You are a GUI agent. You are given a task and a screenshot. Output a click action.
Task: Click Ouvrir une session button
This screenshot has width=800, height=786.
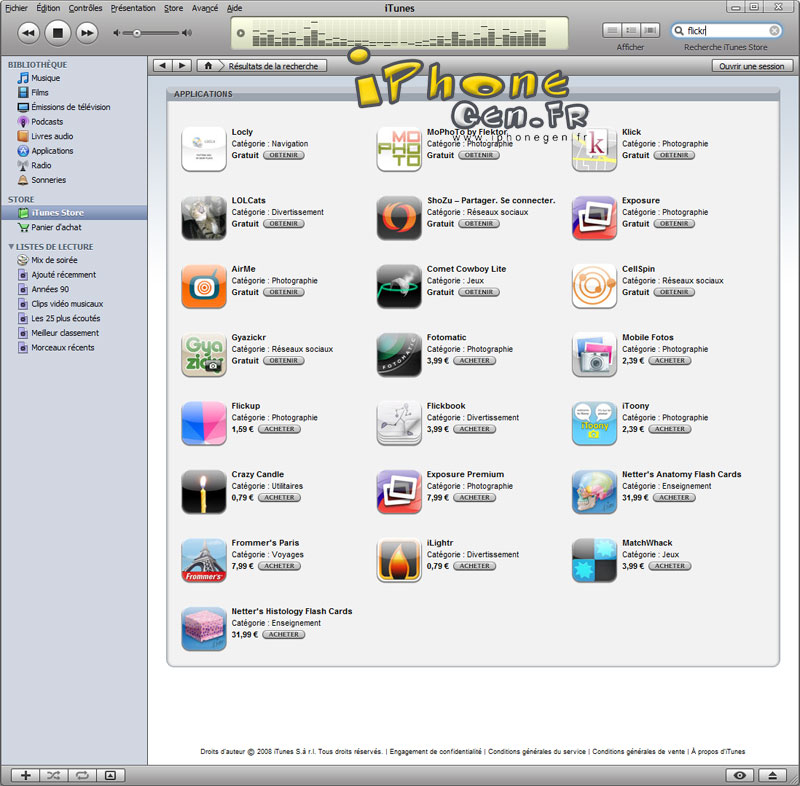752,66
